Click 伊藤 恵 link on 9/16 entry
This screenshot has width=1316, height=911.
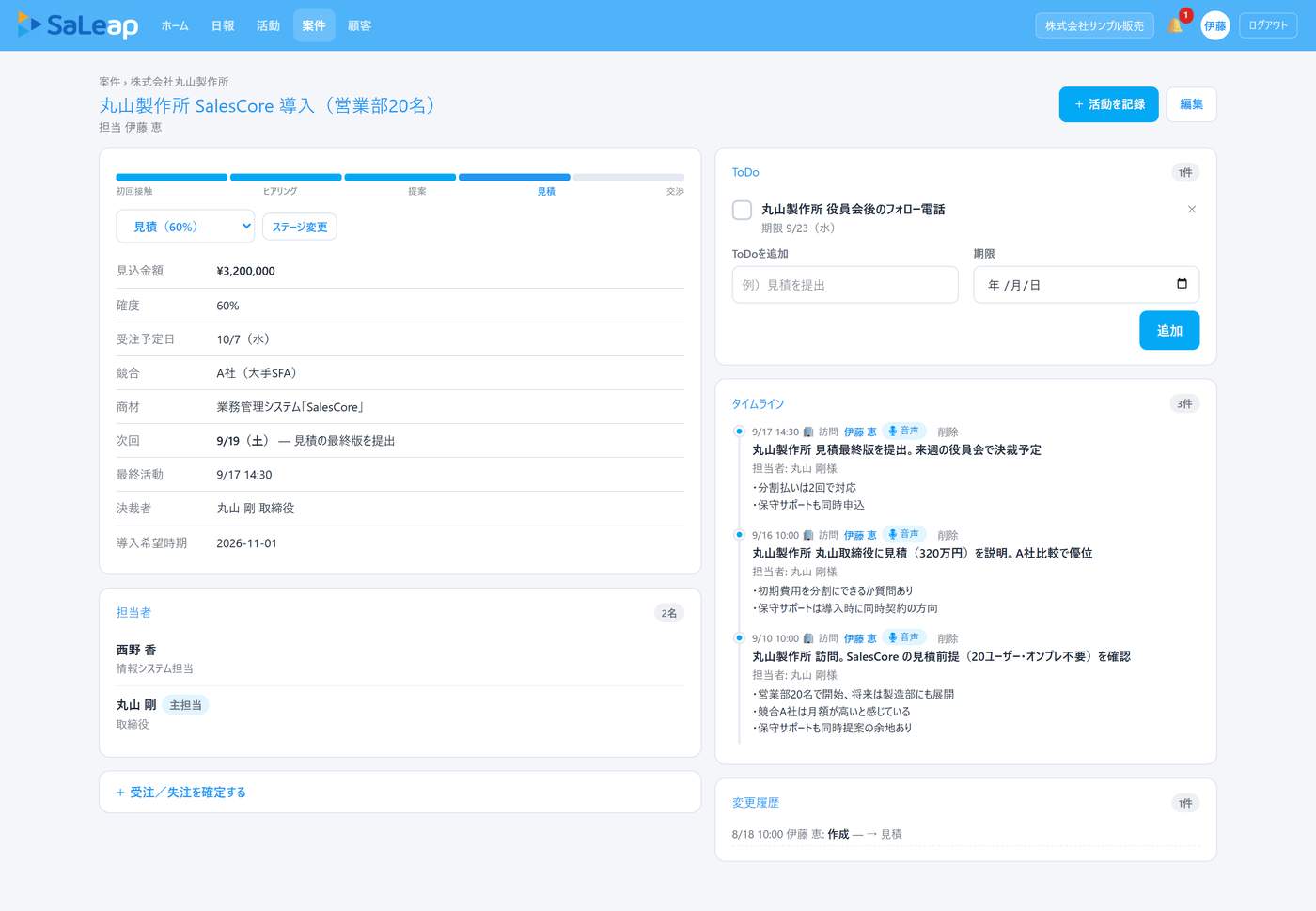tap(860, 535)
